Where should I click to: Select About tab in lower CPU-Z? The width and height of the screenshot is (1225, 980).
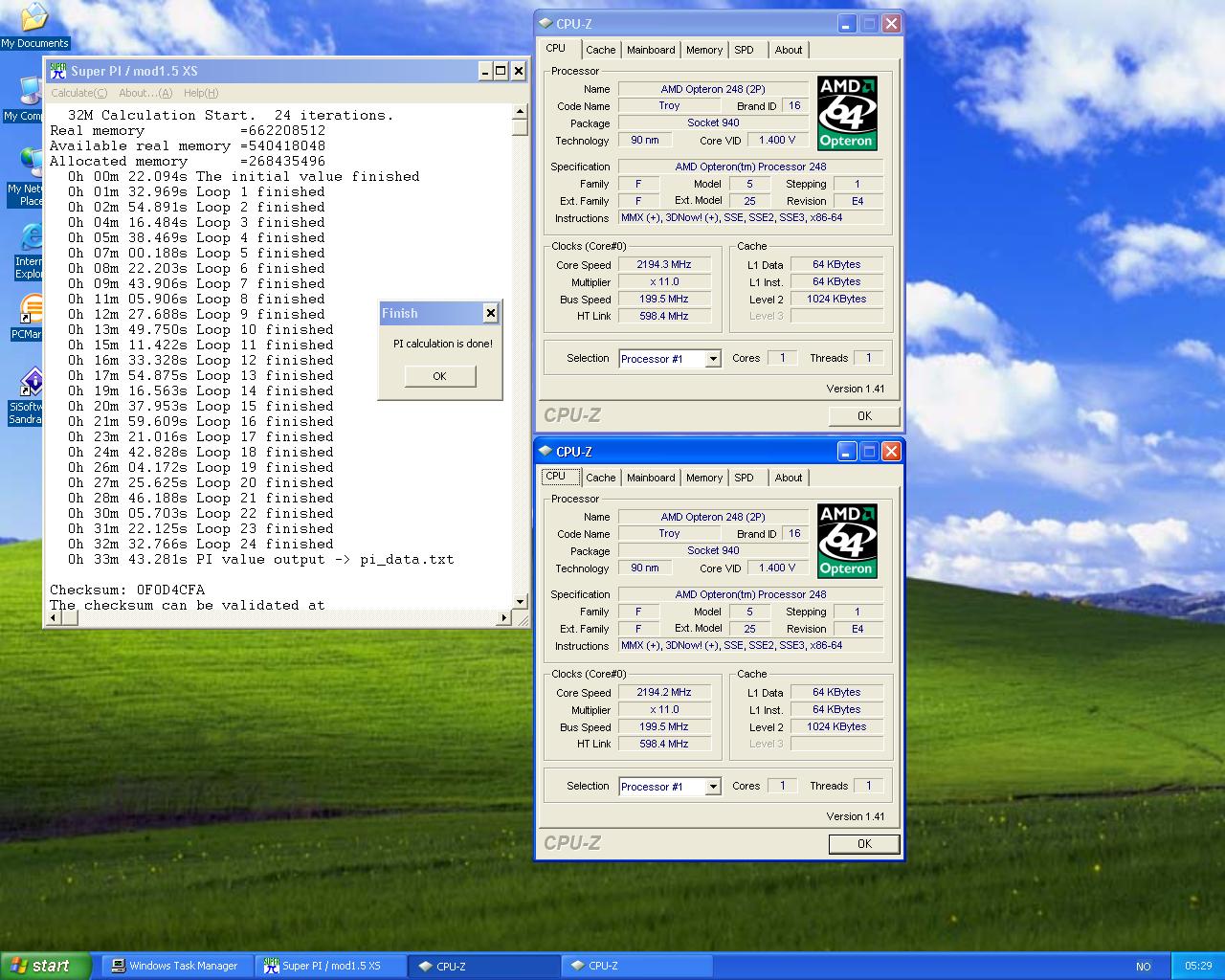[789, 478]
